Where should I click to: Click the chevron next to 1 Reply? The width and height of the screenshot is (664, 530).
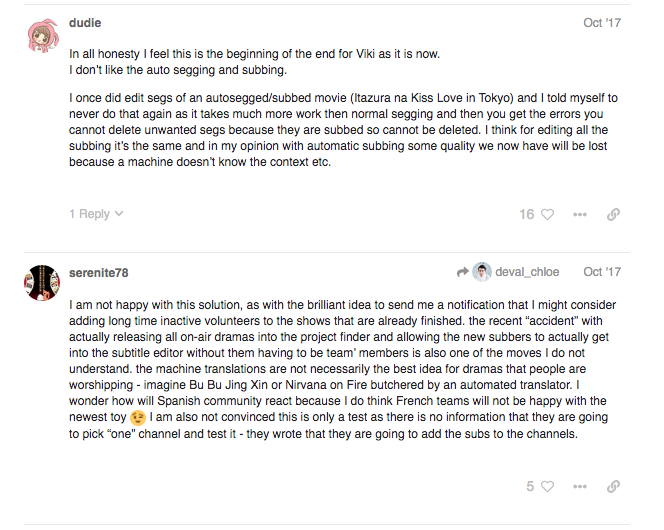(119, 214)
